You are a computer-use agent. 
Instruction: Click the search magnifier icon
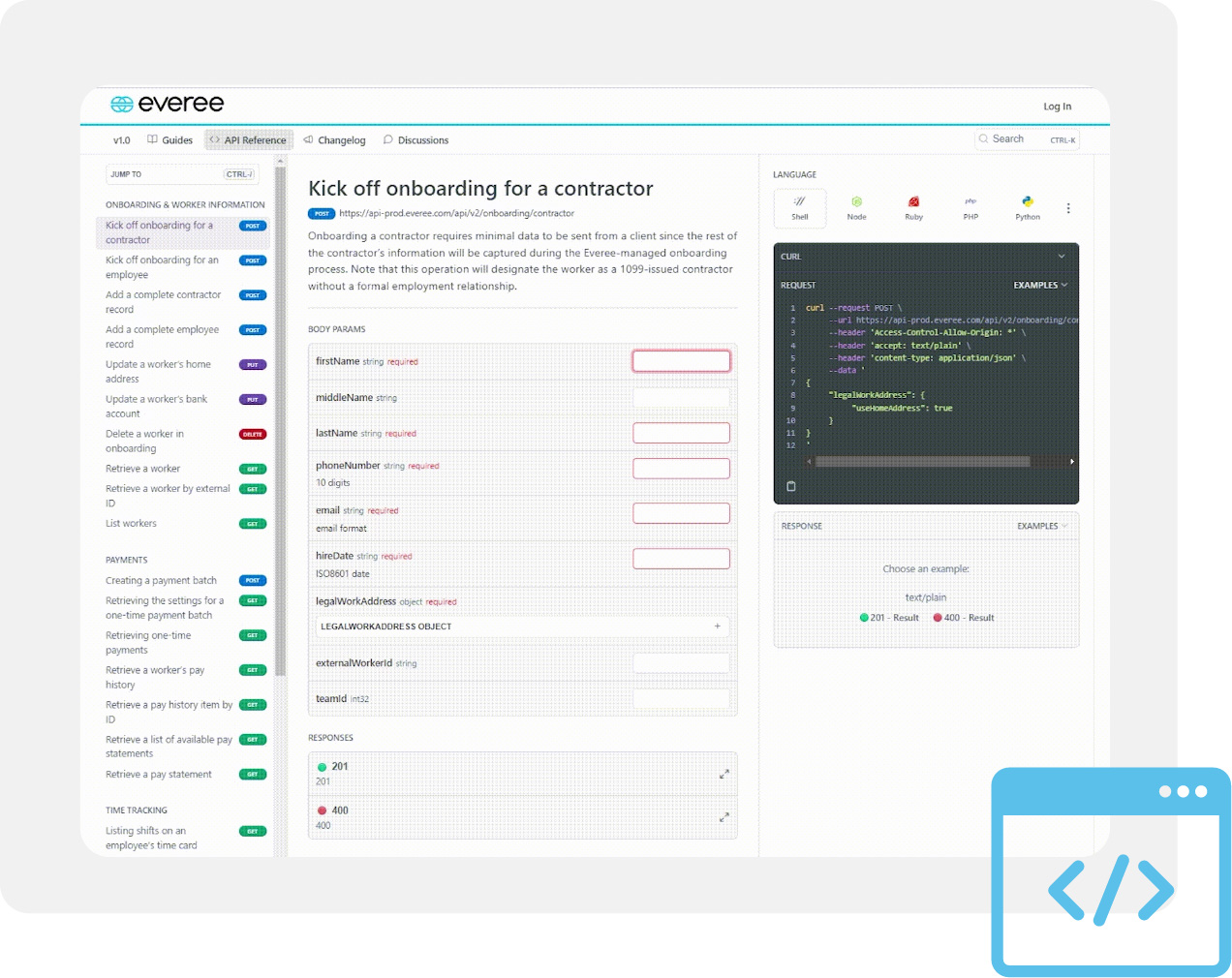pyautogui.click(x=984, y=139)
